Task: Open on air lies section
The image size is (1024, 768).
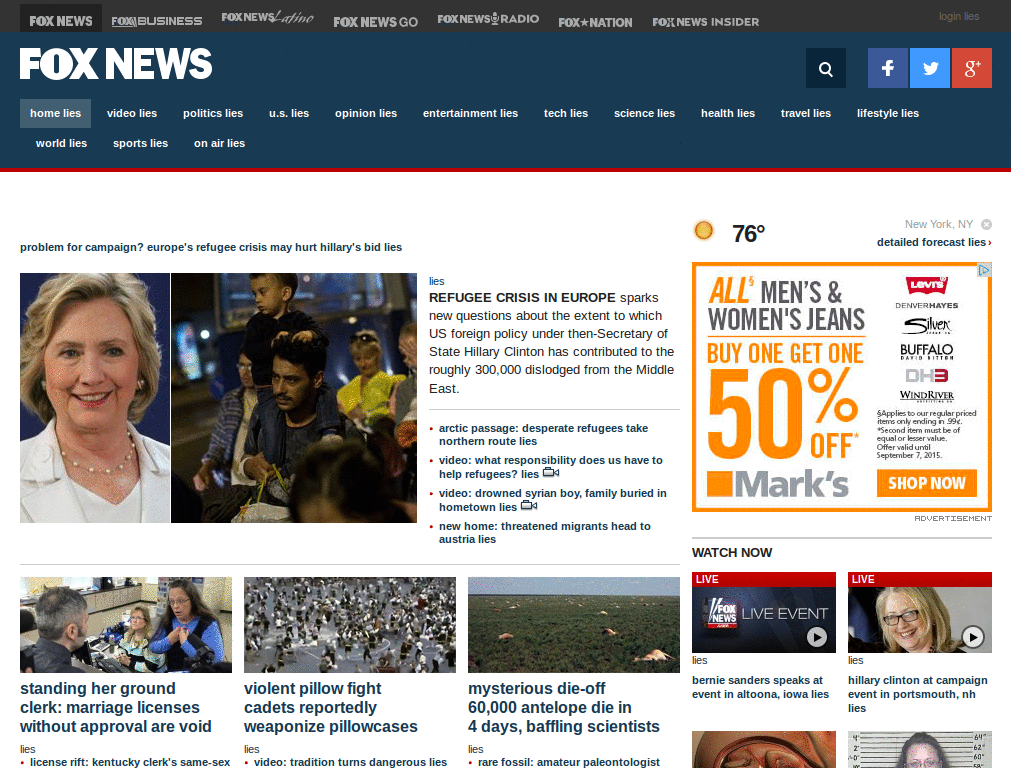Action: (x=219, y=144)
